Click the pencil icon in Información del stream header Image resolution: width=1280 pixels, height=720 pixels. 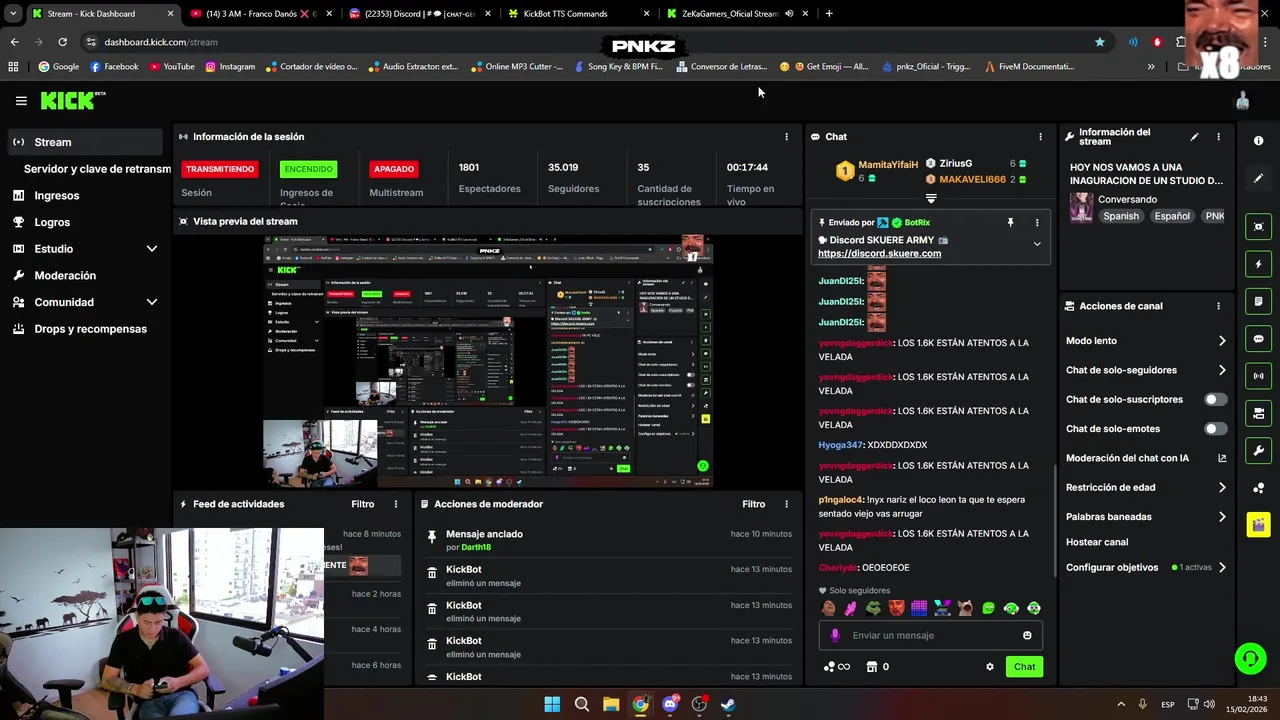(1194, 137)
